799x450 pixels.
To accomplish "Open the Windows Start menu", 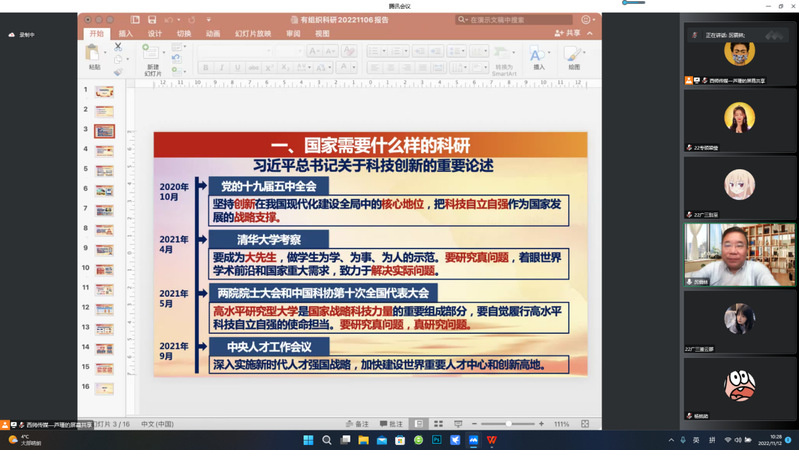I will tap(308, 440).
